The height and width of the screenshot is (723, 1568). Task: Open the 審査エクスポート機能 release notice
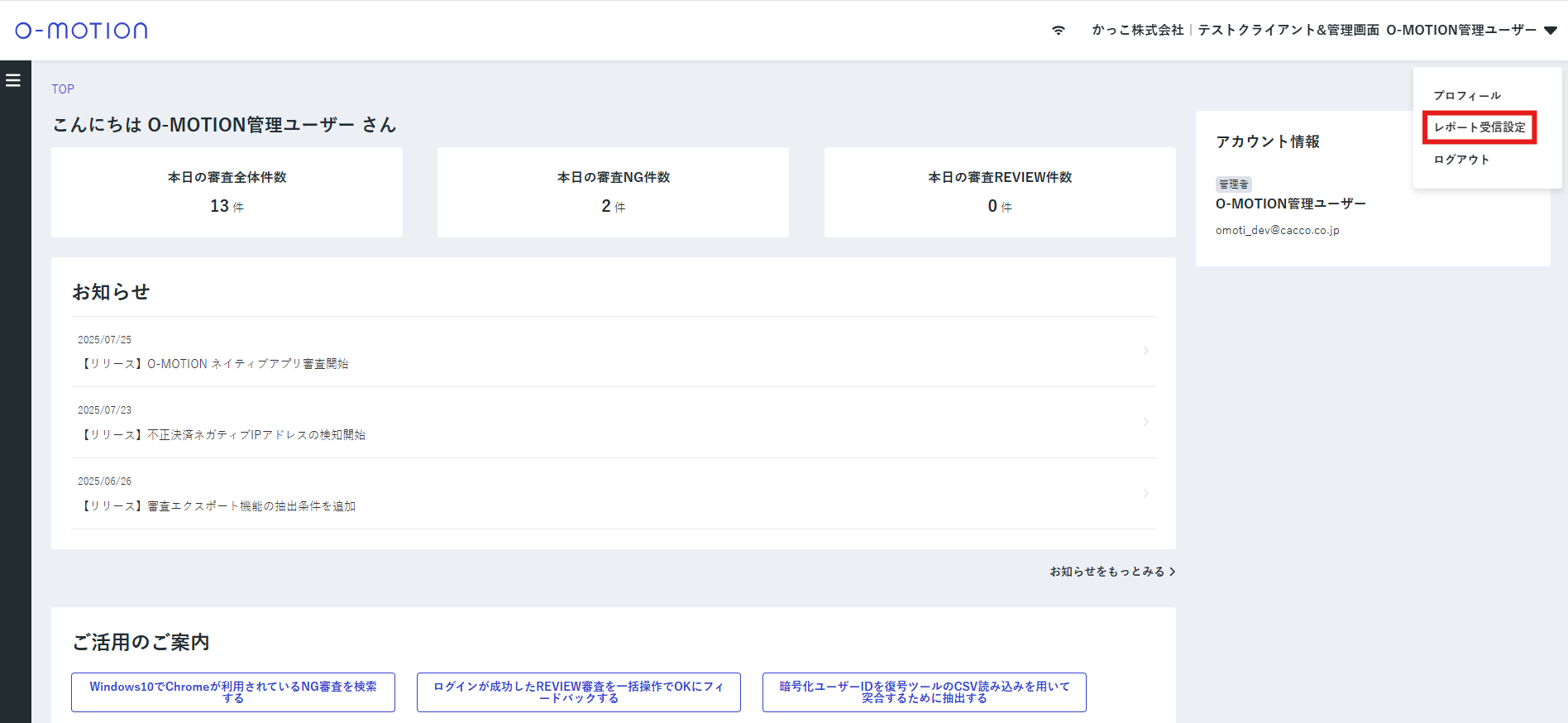click(x=219, y=506)
